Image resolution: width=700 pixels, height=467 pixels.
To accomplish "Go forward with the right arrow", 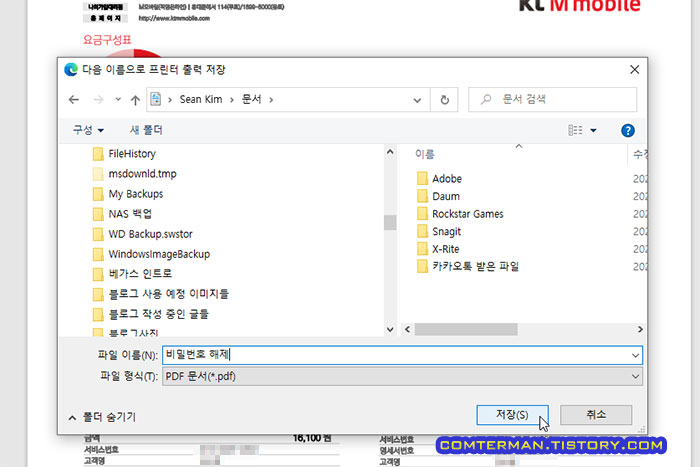I will 98,100.
